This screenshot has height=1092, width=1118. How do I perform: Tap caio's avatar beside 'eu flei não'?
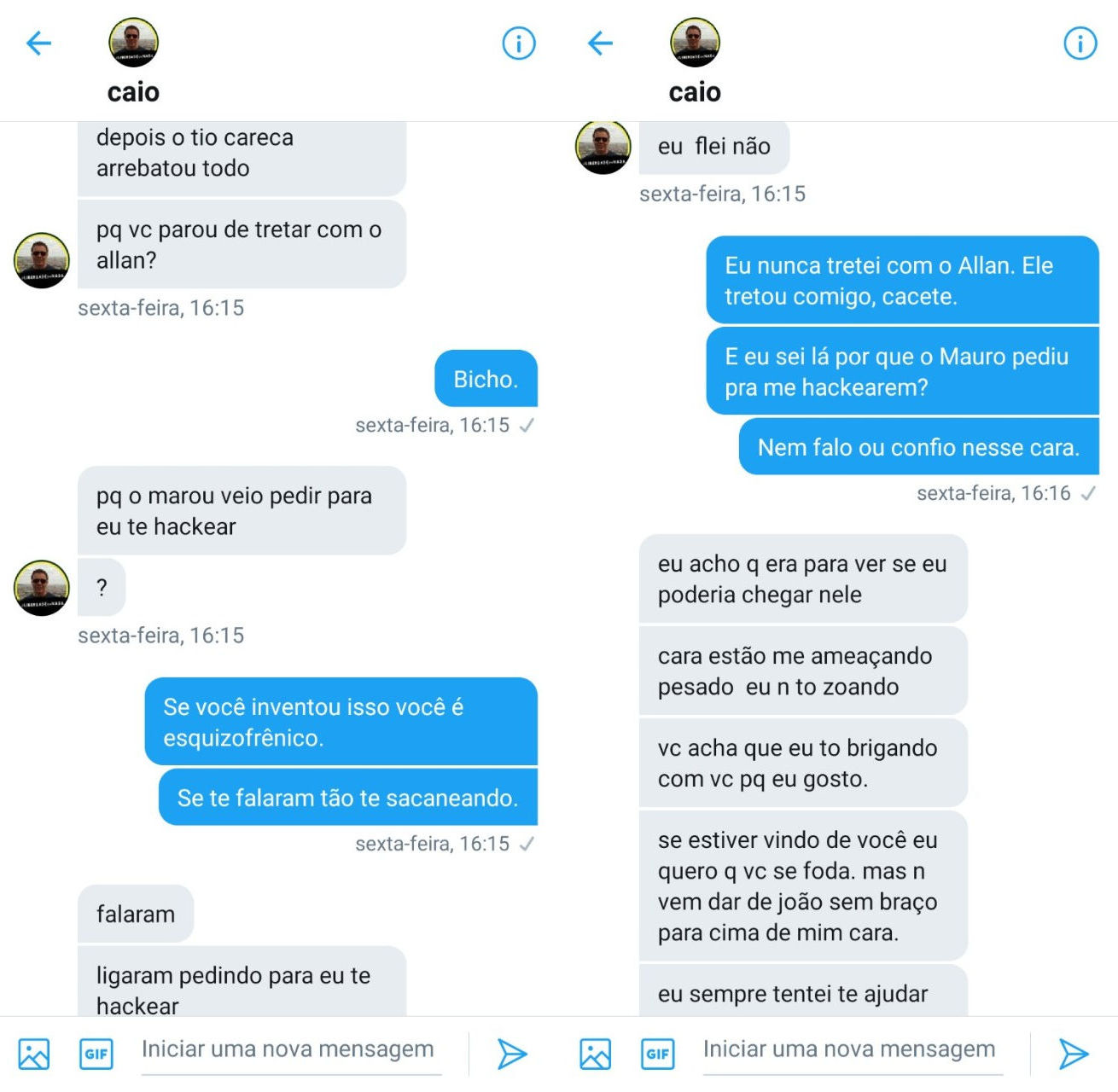pyautogui.click(x=603, y=147)
